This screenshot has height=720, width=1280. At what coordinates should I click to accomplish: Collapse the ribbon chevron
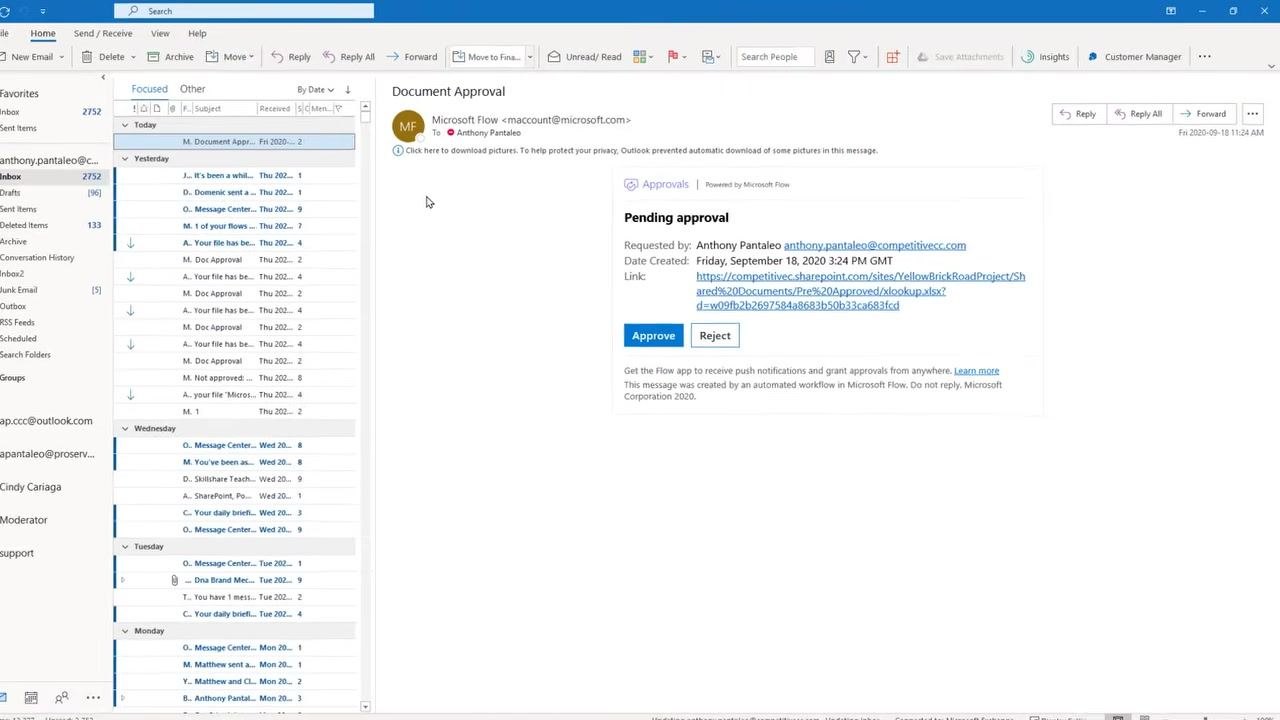click(1272, 66)
